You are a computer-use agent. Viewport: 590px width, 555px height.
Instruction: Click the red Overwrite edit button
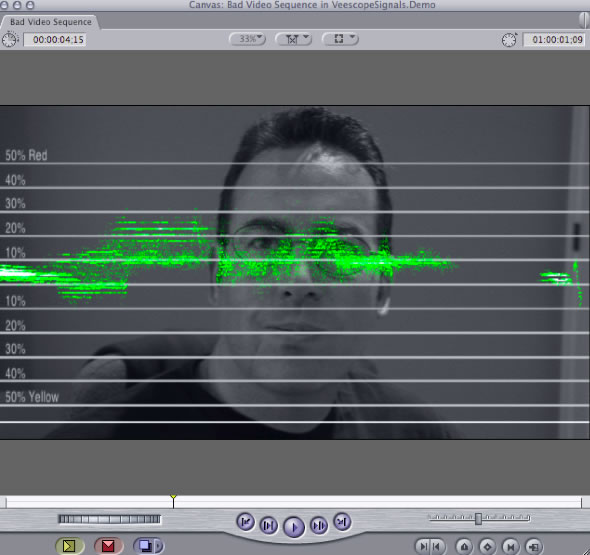[x=108, y=546]
